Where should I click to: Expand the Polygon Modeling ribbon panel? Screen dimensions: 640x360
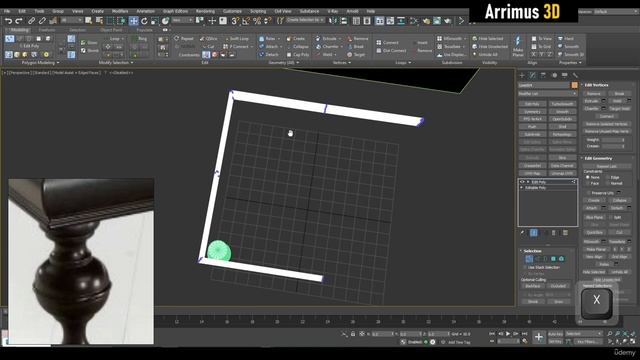click(x=40, y=63)
